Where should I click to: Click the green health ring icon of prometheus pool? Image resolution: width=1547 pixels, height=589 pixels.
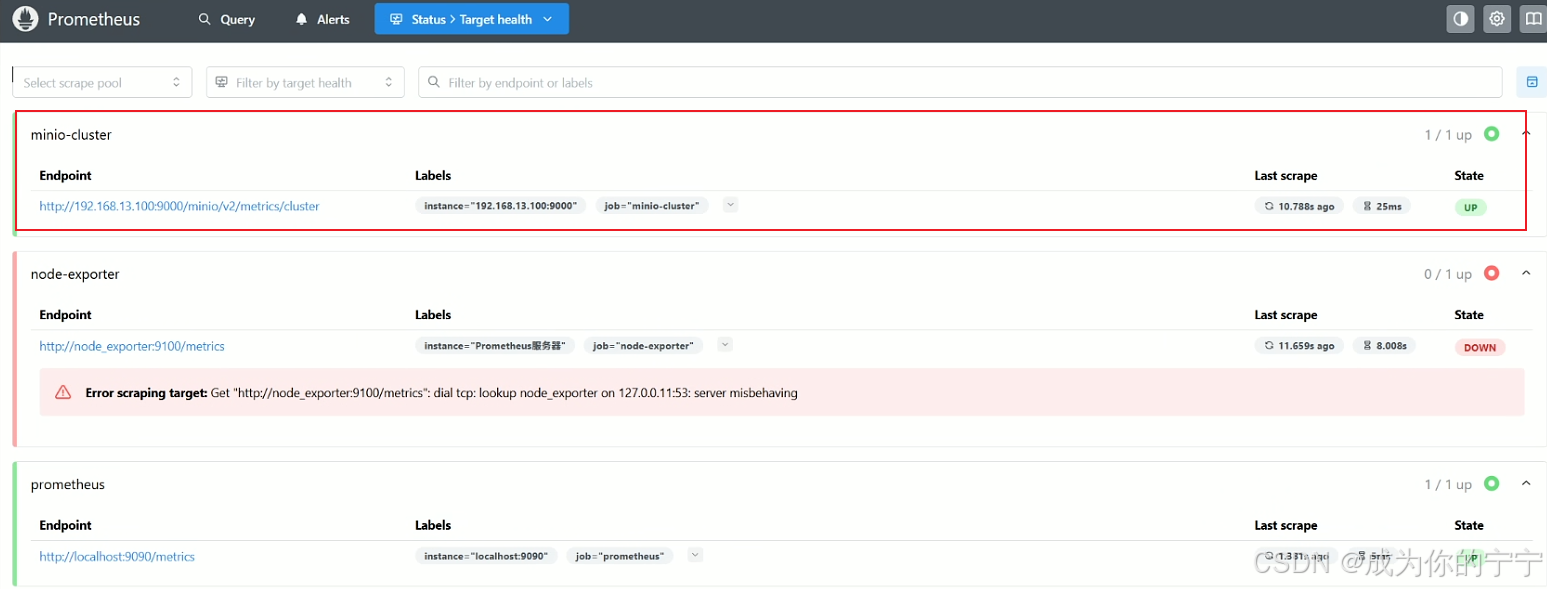click(x=1491, y=484)
